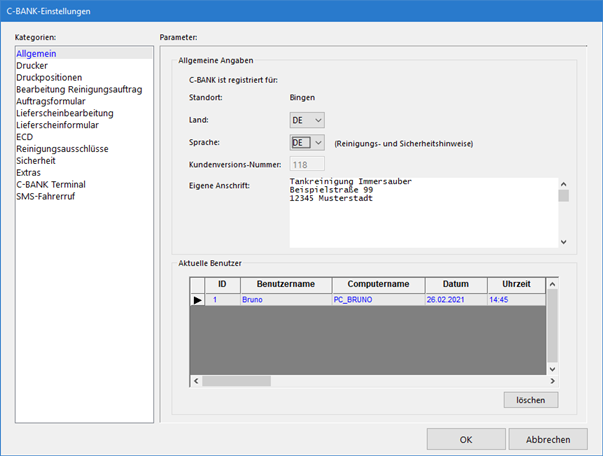Open the Sicherheit settings
The height and width of the screenshot is (456, 603).
pos(37,161)
